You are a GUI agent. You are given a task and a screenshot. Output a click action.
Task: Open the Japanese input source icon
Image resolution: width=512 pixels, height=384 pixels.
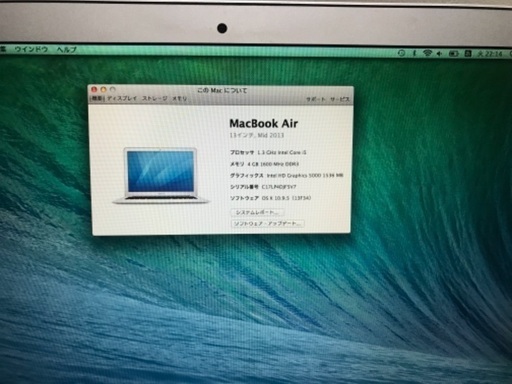tap(468, 53)
